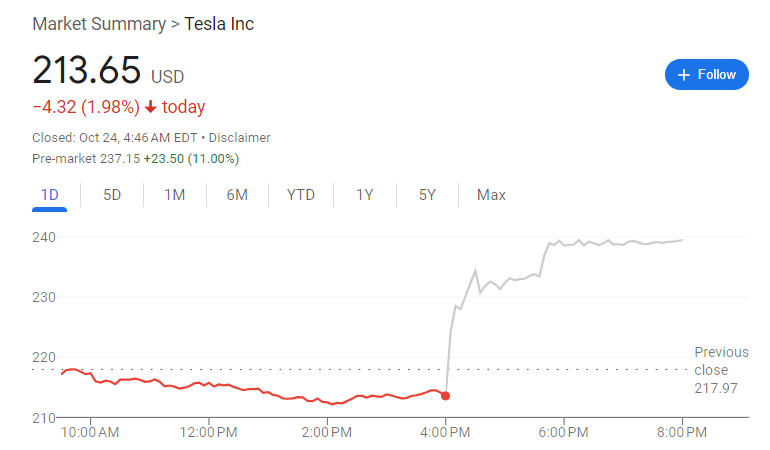Click the red closing price dot
This screenshot has height=450, width=770.
tap(445, 396)
